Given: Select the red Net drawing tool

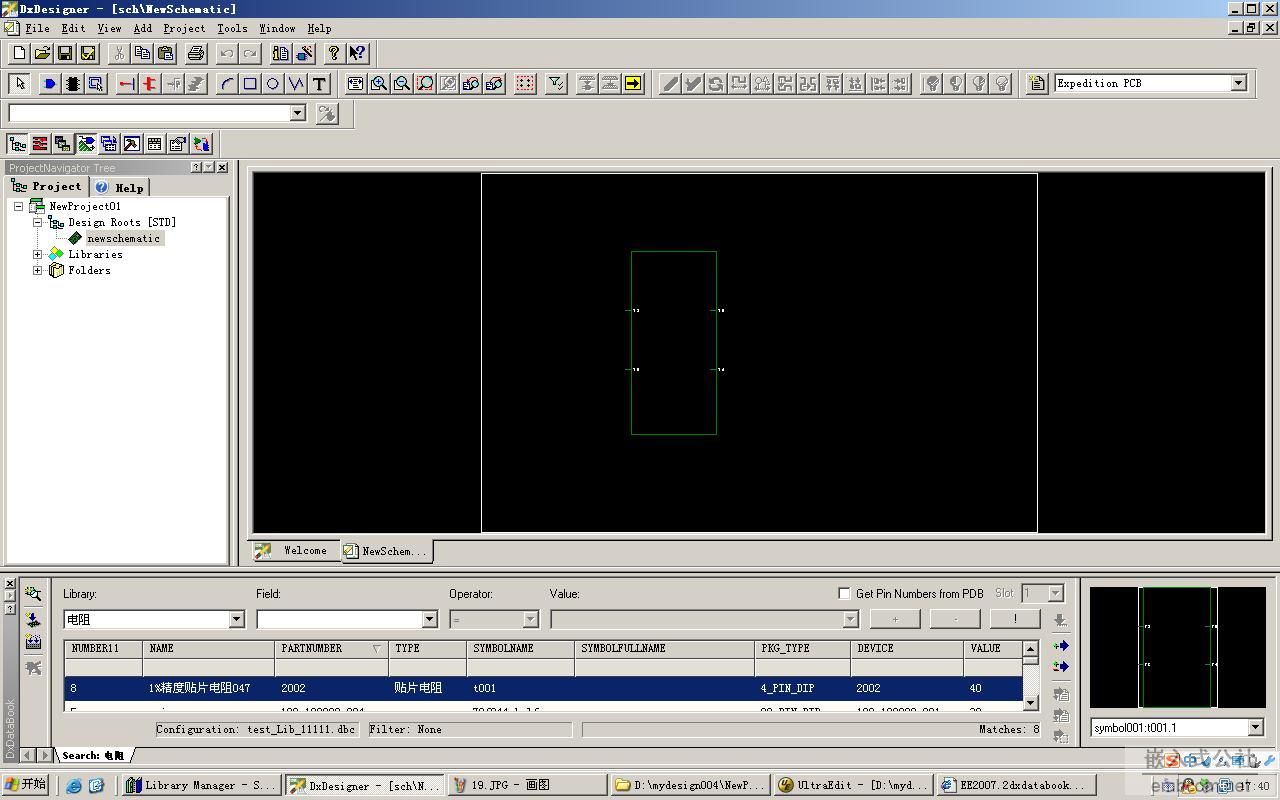Looking at the screenshot, I should pyautogui.click(x=126, y=83).
